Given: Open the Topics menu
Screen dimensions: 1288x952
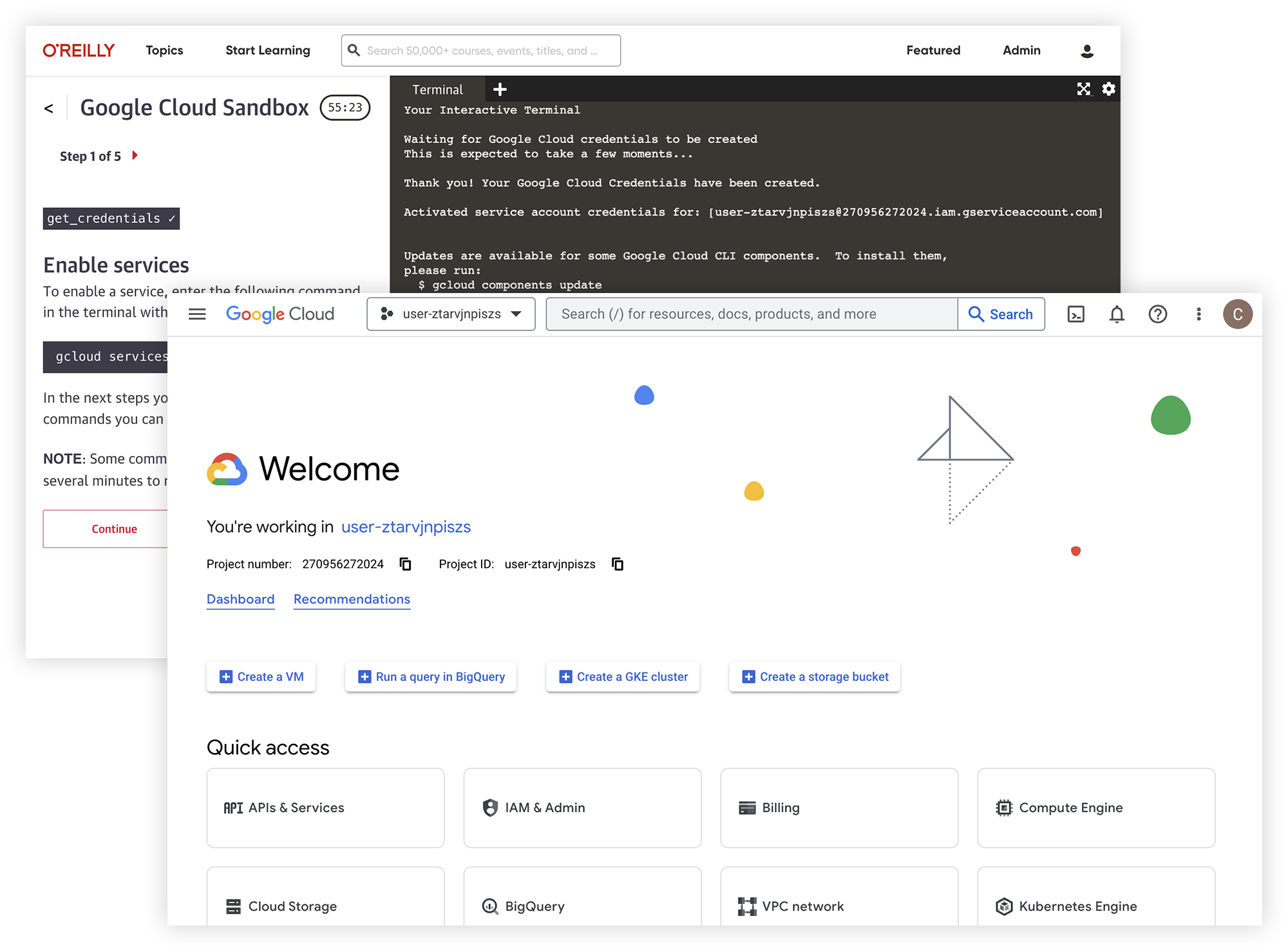Looking at the screenshot, I should click(164, 50).
